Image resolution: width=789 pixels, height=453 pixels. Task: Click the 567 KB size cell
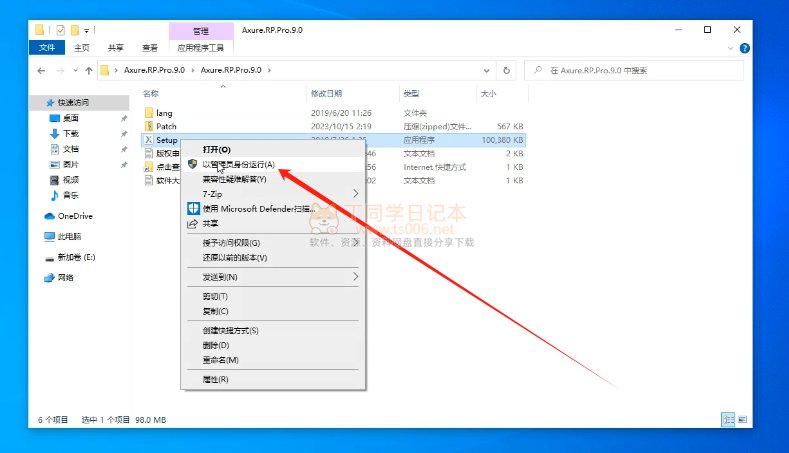click(x=510, y=126)
